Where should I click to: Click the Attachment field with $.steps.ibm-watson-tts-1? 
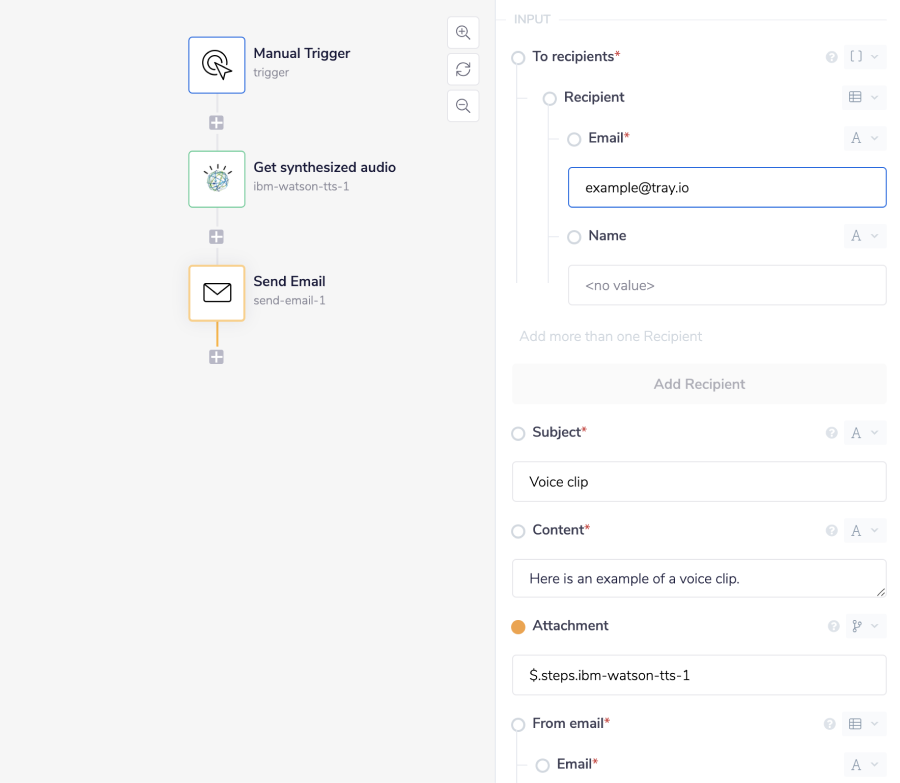tap(698, 675)
